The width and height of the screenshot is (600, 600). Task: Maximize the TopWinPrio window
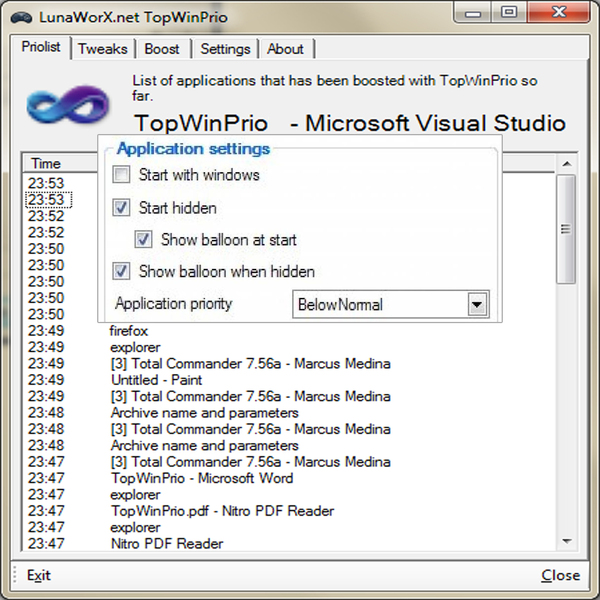pos(509,13)
